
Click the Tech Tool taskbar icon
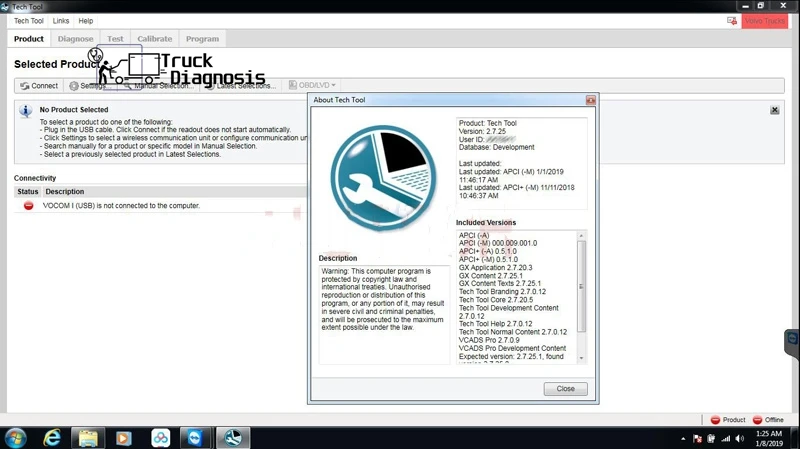(x=233, y=438)
